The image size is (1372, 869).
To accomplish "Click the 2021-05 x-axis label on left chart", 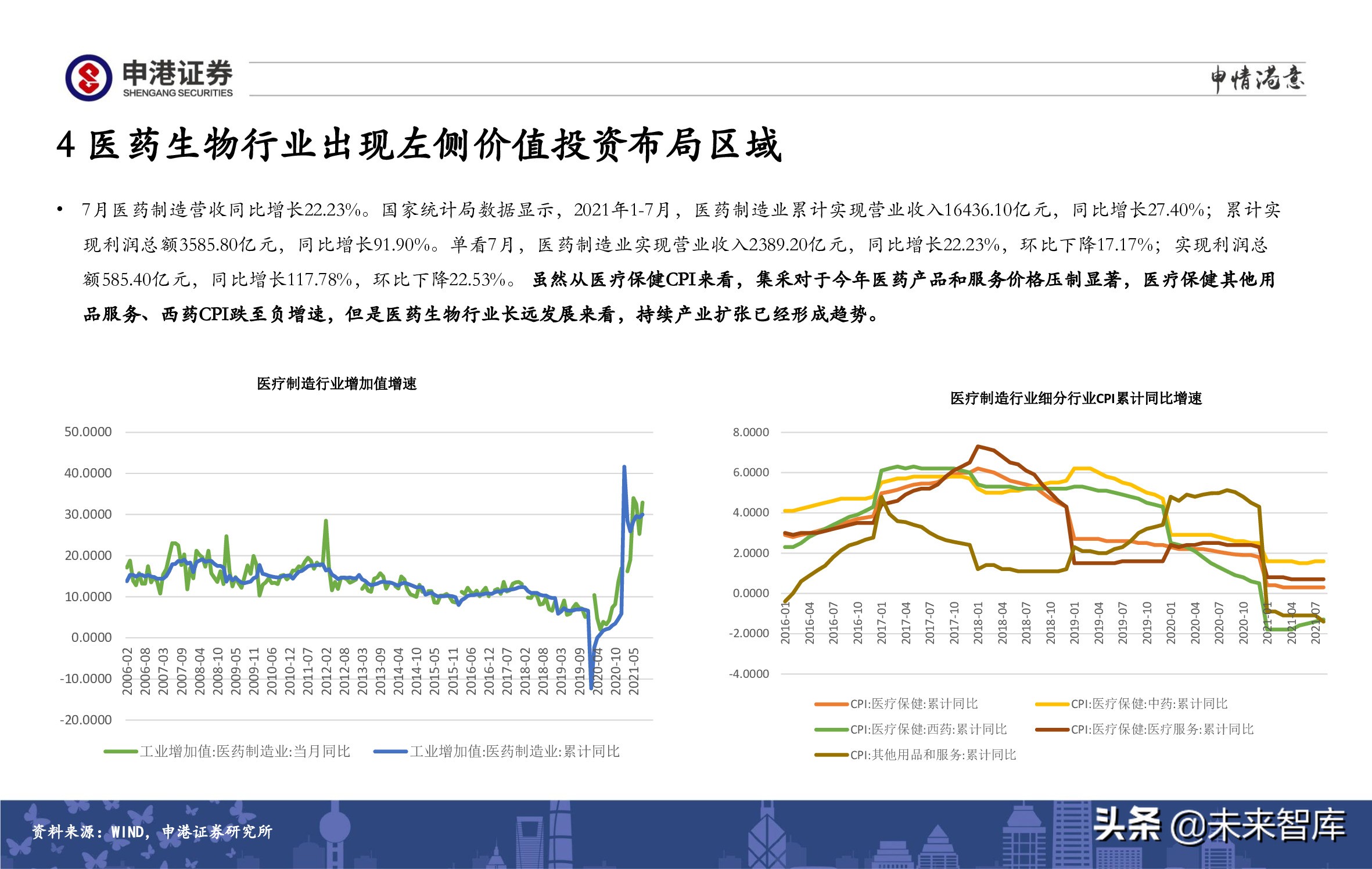I will [634, 671].
